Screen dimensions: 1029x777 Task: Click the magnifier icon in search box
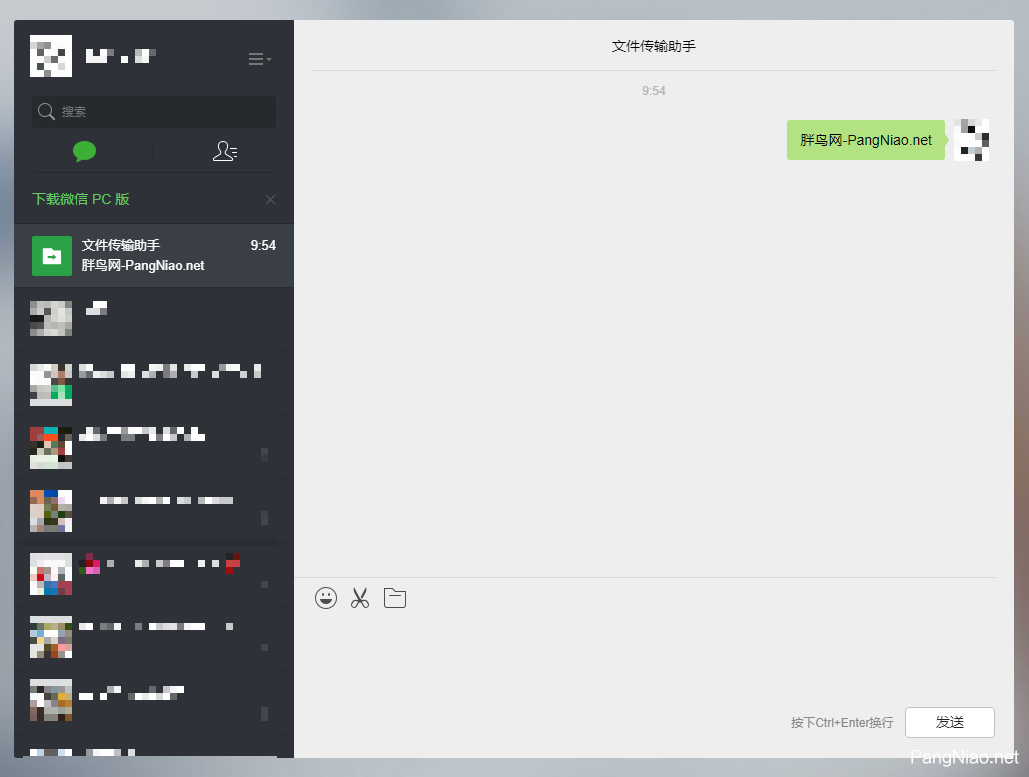point(46,112)
